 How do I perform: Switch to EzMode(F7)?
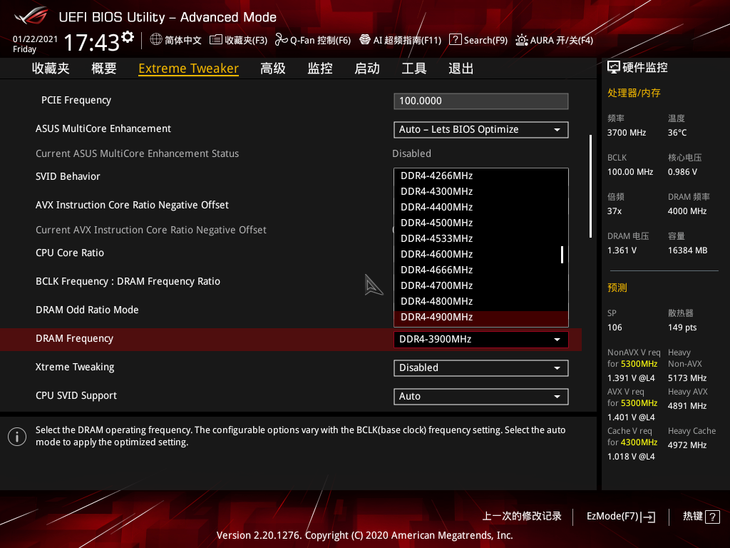tap(620, 517)
